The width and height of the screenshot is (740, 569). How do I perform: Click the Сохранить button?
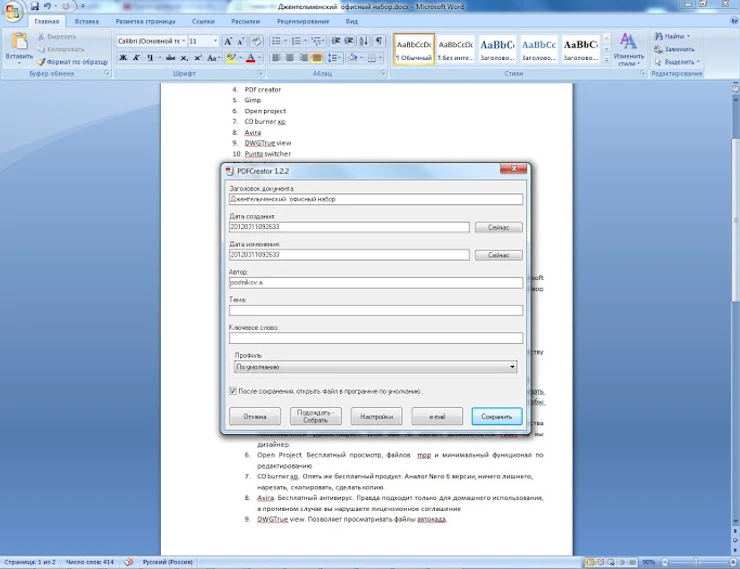(x=496, y=417)
